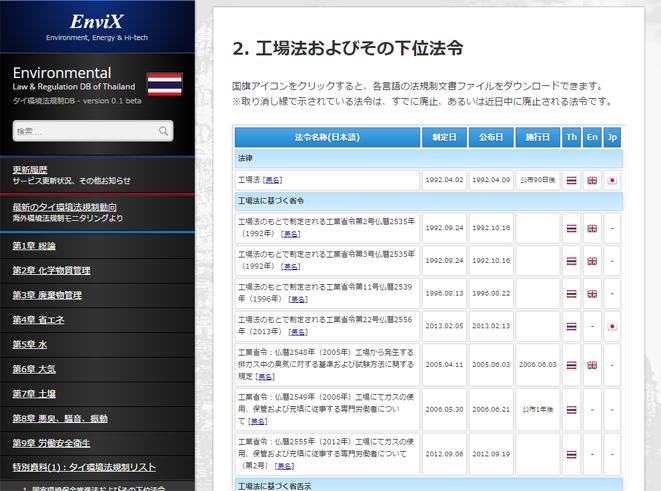Click the search magnifier icon

click(163, 131)
